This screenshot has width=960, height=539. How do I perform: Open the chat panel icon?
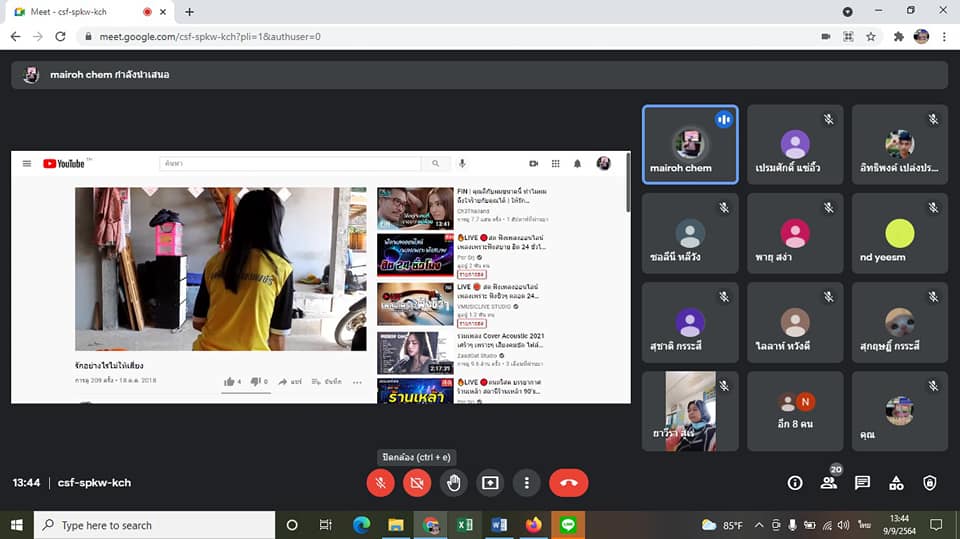coord(862,483)
